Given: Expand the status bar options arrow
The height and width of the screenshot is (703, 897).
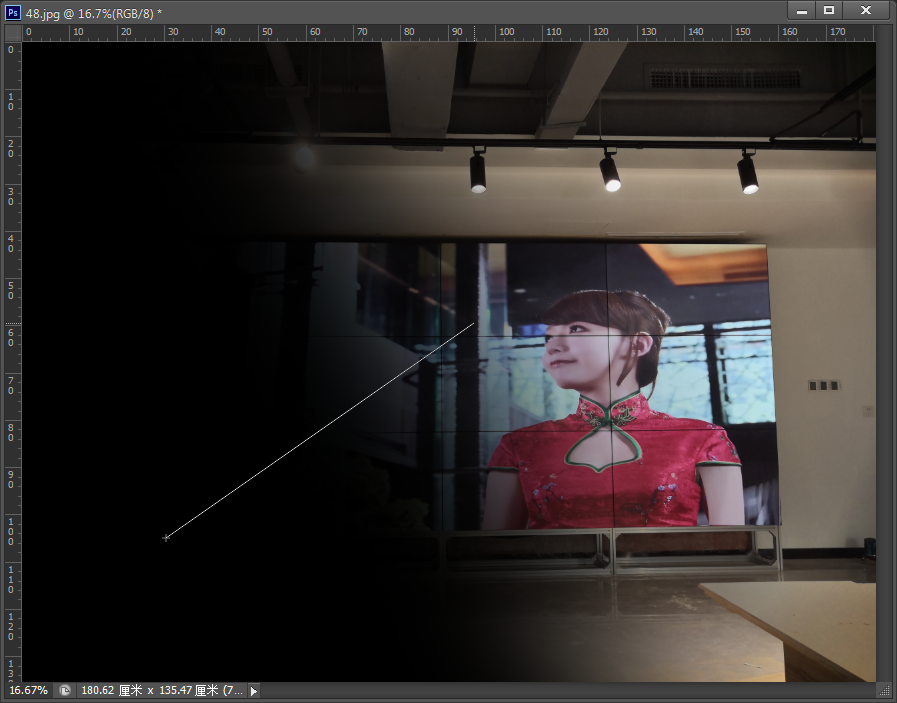Looking at the screenshot, I should [x=254, y=691].
